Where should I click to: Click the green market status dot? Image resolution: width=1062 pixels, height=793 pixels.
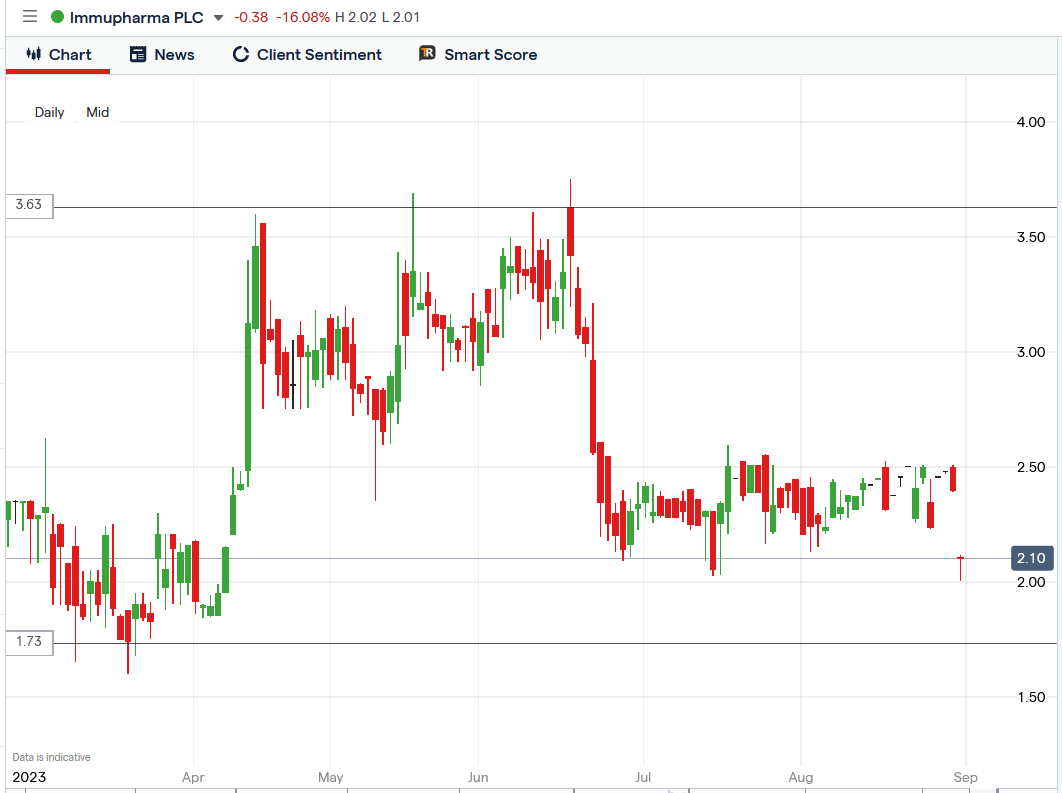click(58, 17)
